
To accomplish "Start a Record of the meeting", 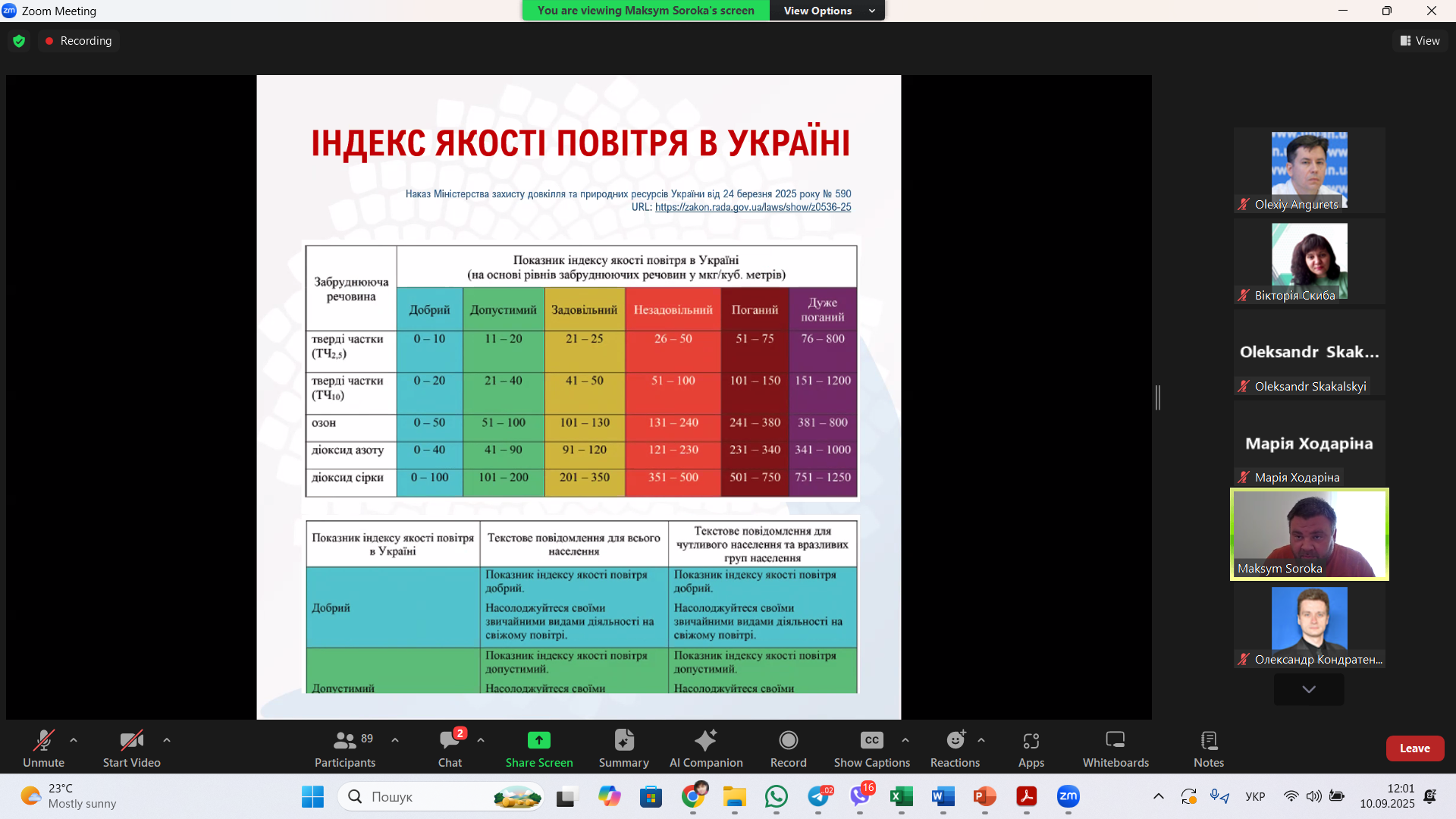I will pos(788,747).
